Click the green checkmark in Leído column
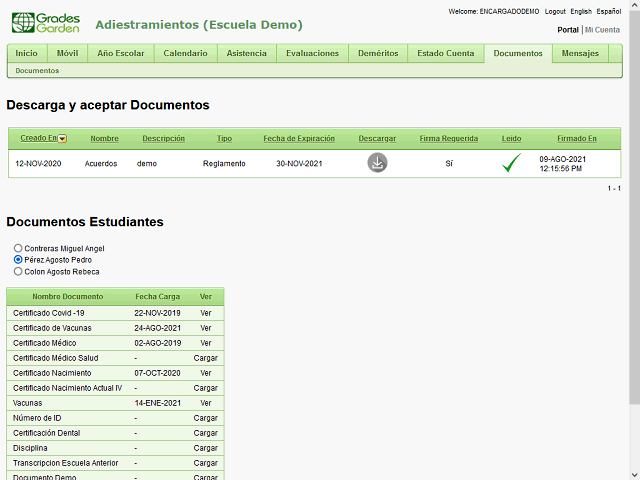The height and width of the screenshot is (480, 640). click(512, 163)
